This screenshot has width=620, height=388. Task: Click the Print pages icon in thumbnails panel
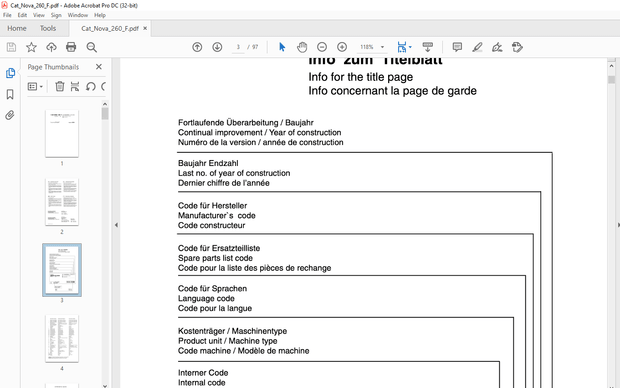[x=75, y=86]
